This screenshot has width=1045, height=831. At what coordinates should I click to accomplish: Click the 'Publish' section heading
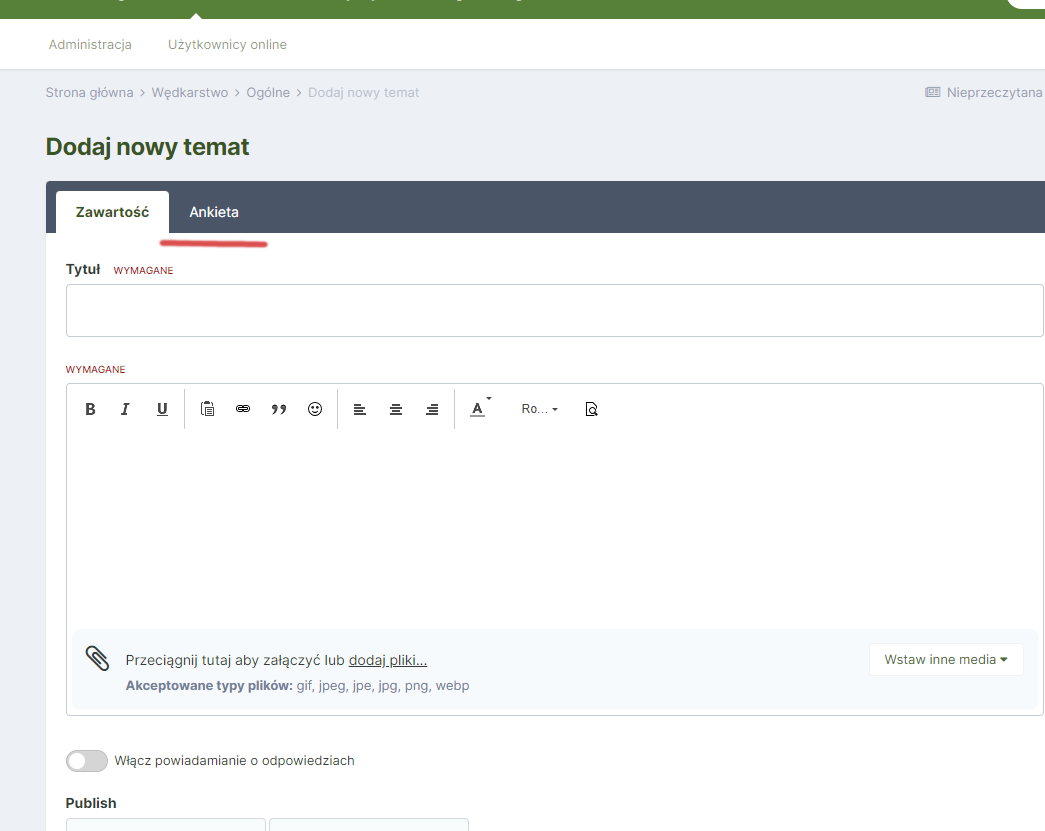pos(91,803)
